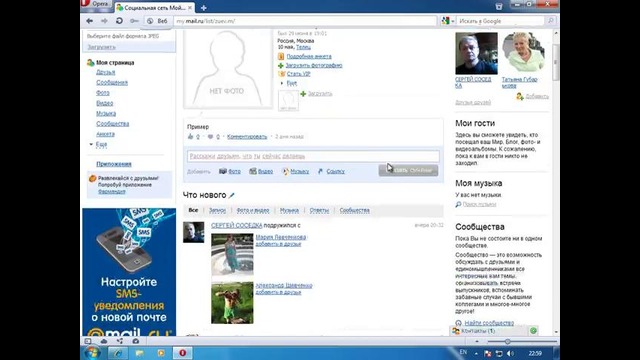Click the Opera Turbo icon in status bar
Viewport: 640px width, 360px height.
[136, 341]
